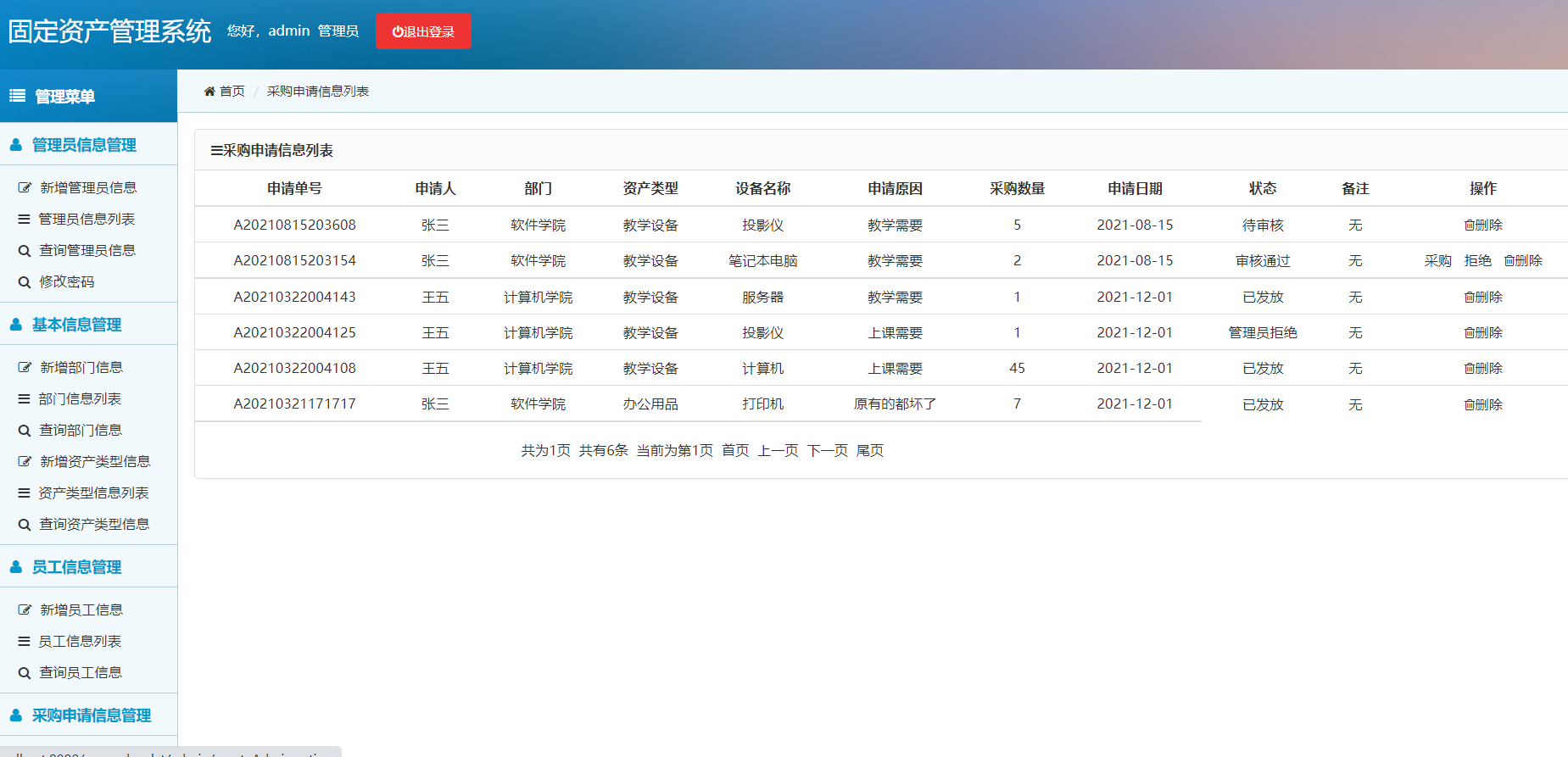
Task: Click the 状态 column header
Action: click(1263, 189)
